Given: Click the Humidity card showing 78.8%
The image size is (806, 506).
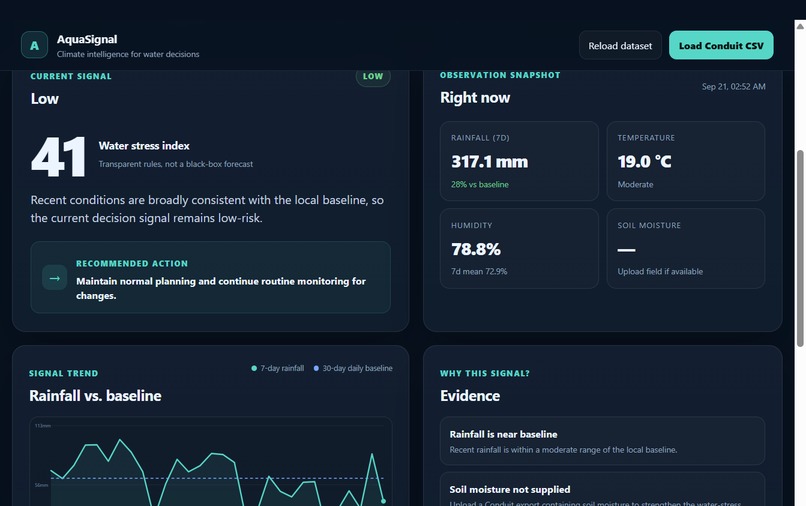Looking at the screenshot, I should pos(519,248).
